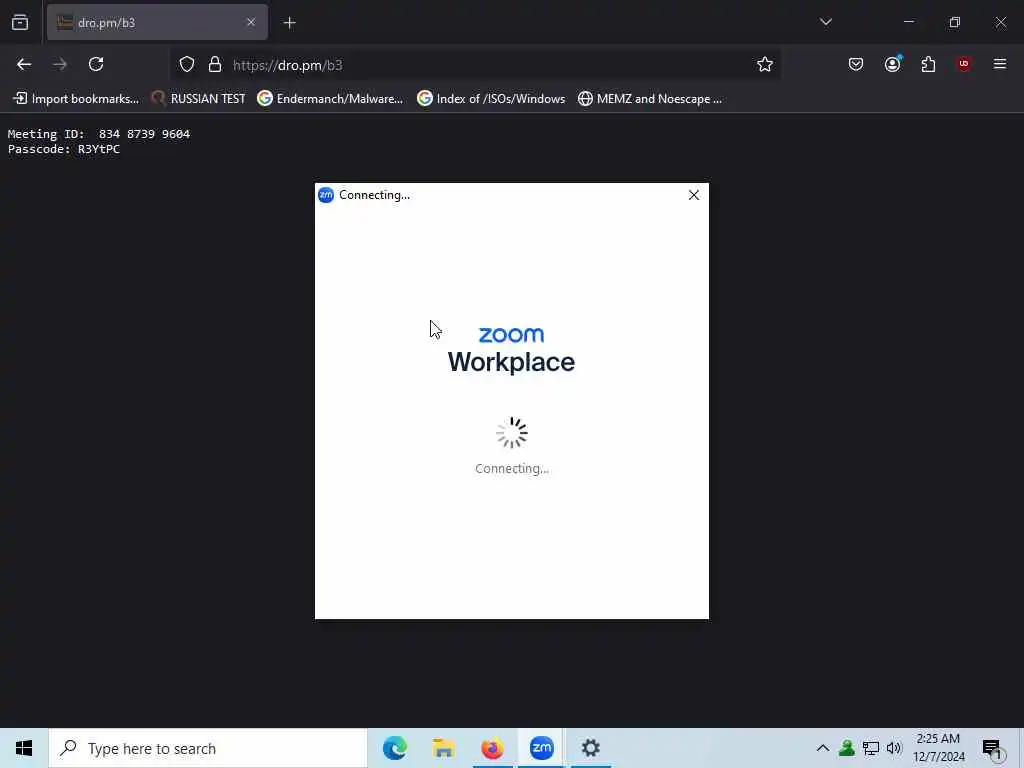Click the Connecting... status under the spinner
Viewport: 1024px width, 768px height.
pos(512,468)
